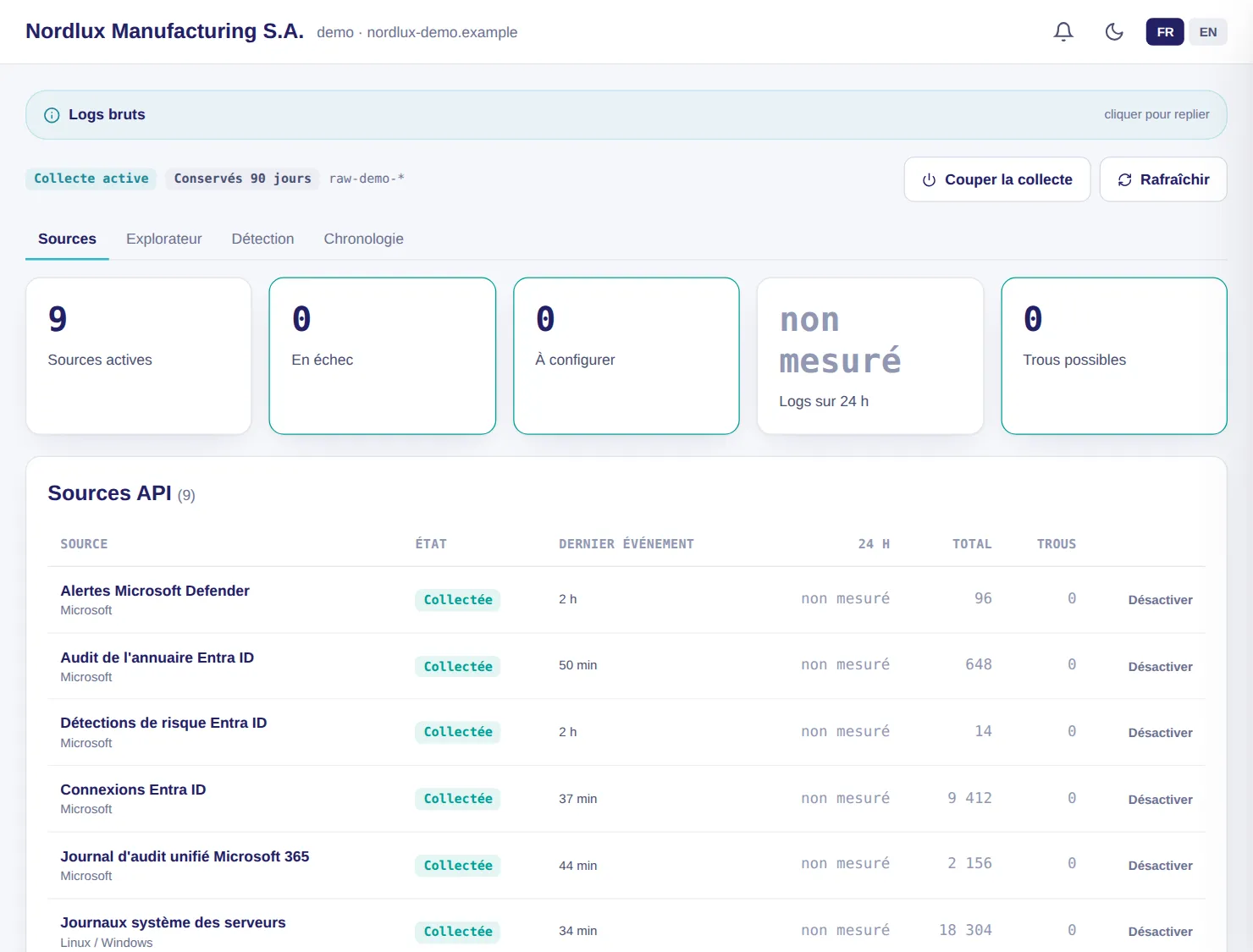1253x952 pixels.
Task: Open the Trous possibles card
Action: (1114, 356)
